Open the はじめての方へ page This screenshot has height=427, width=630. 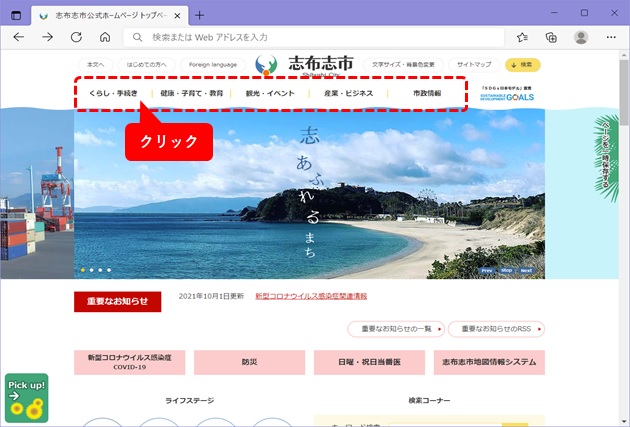[147, 65]
